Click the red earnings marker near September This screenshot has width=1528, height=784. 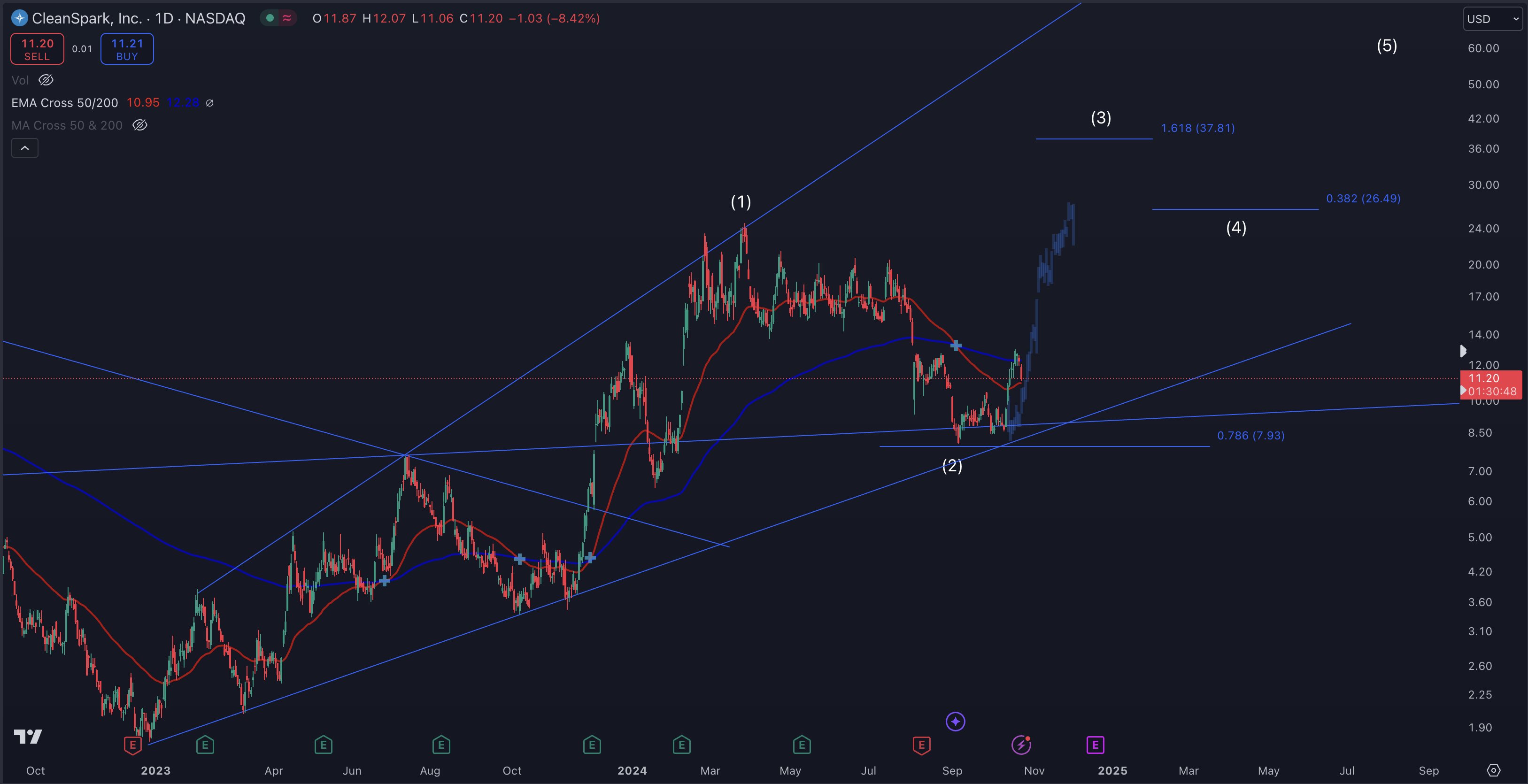[x=921, y=745]
